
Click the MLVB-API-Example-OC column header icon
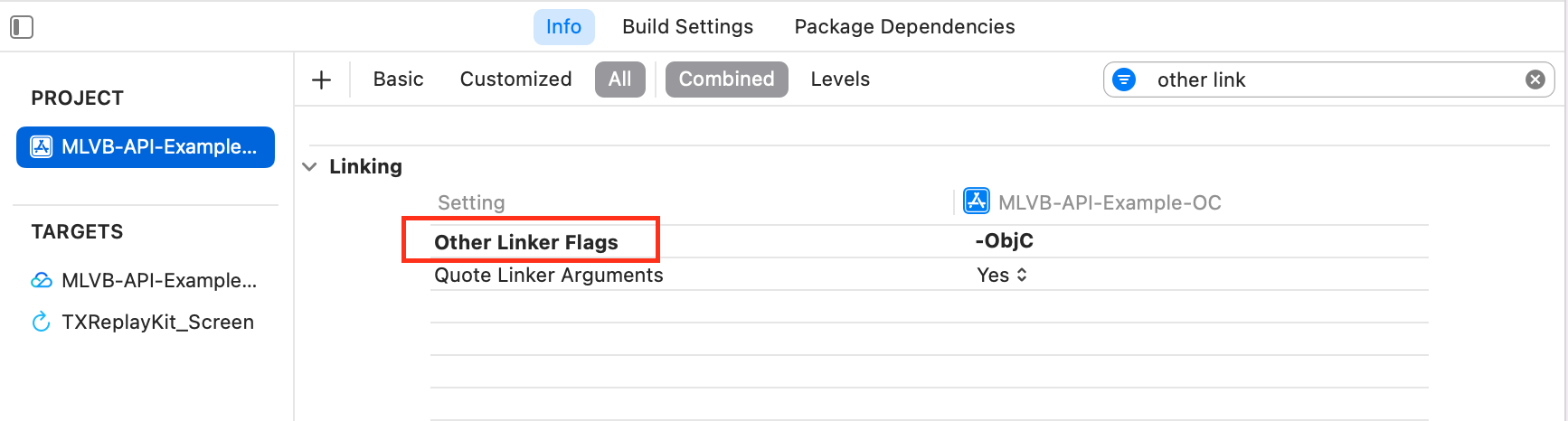(x=977, y=201)
